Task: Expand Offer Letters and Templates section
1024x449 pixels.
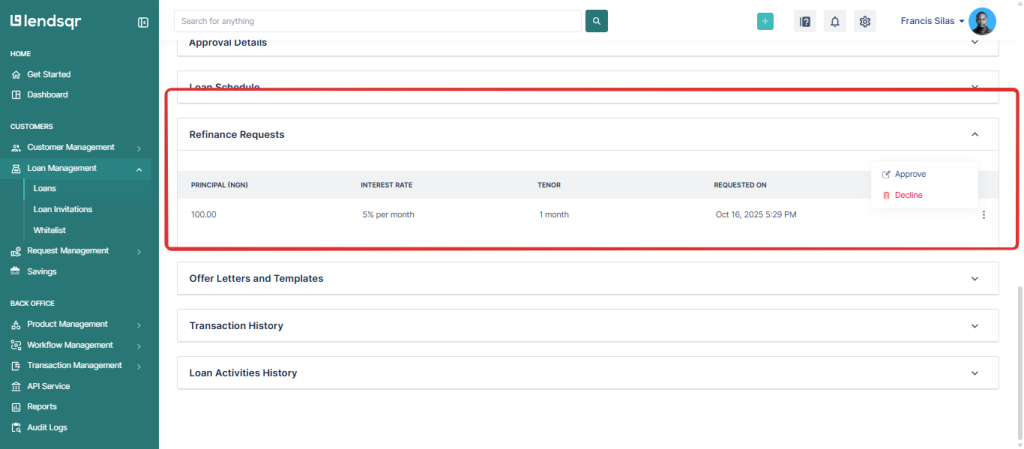Action: click(975, 278)
